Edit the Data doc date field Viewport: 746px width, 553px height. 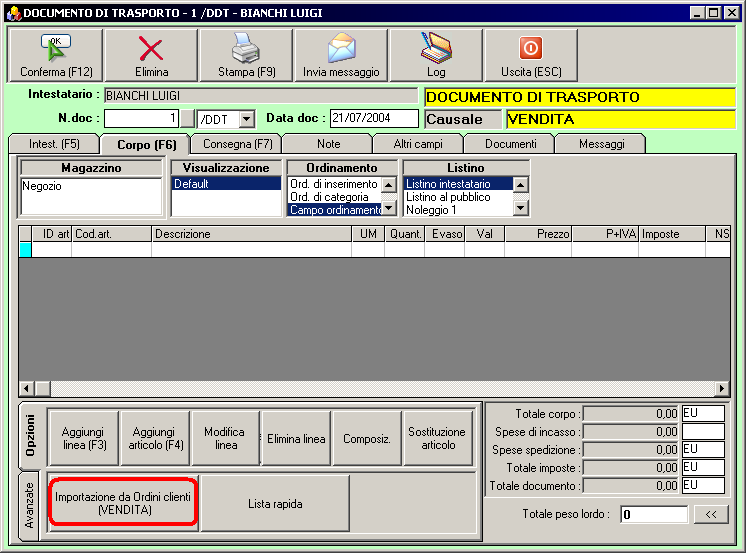(374, 118)
